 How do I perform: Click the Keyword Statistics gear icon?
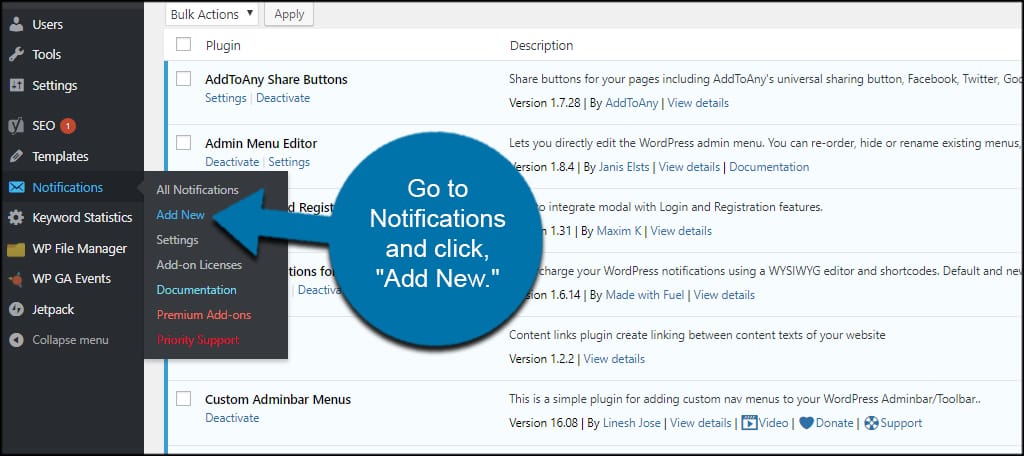(16, 218)
